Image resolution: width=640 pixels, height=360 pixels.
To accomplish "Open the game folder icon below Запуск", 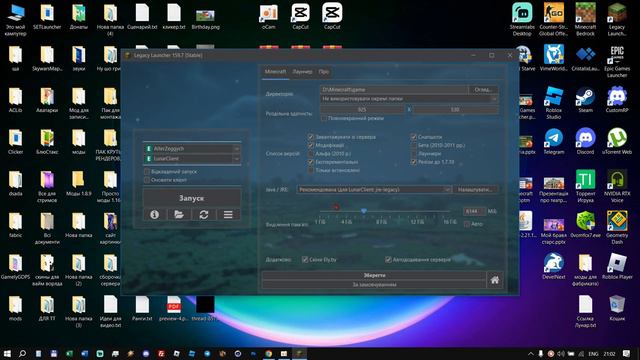I will (179, 214).
